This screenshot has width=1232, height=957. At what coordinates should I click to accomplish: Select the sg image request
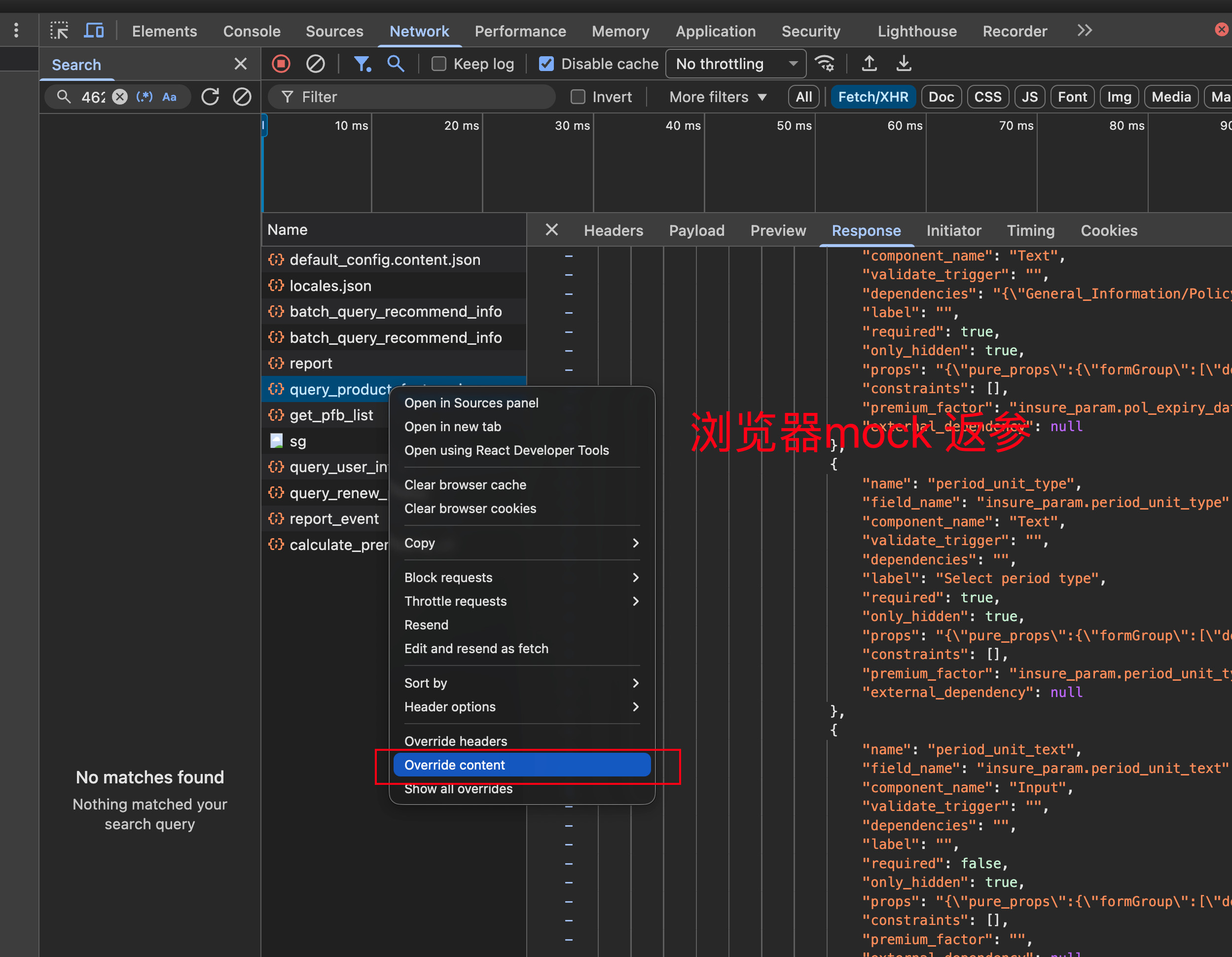tap(326, 442)
